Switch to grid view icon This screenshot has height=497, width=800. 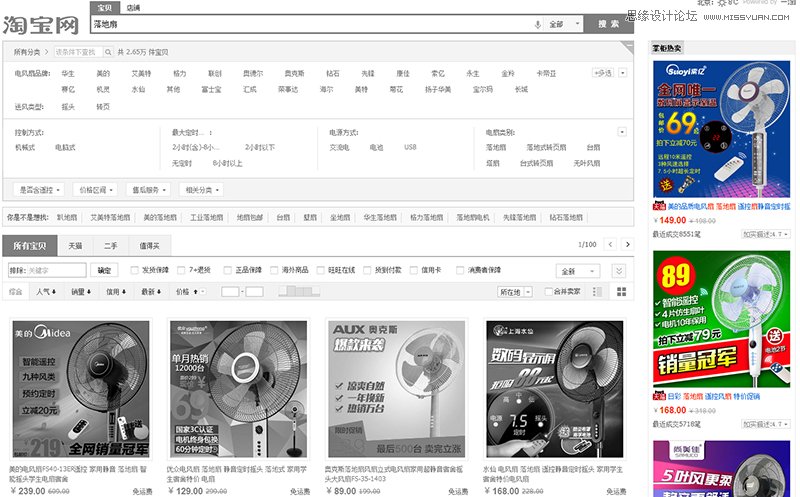[621, 292]
